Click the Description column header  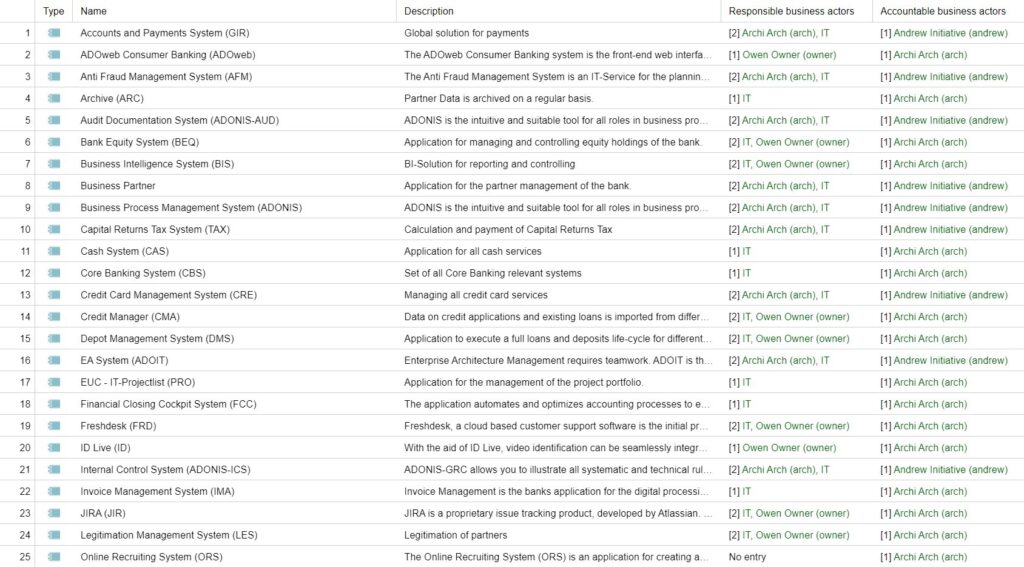tap(428, 11)
